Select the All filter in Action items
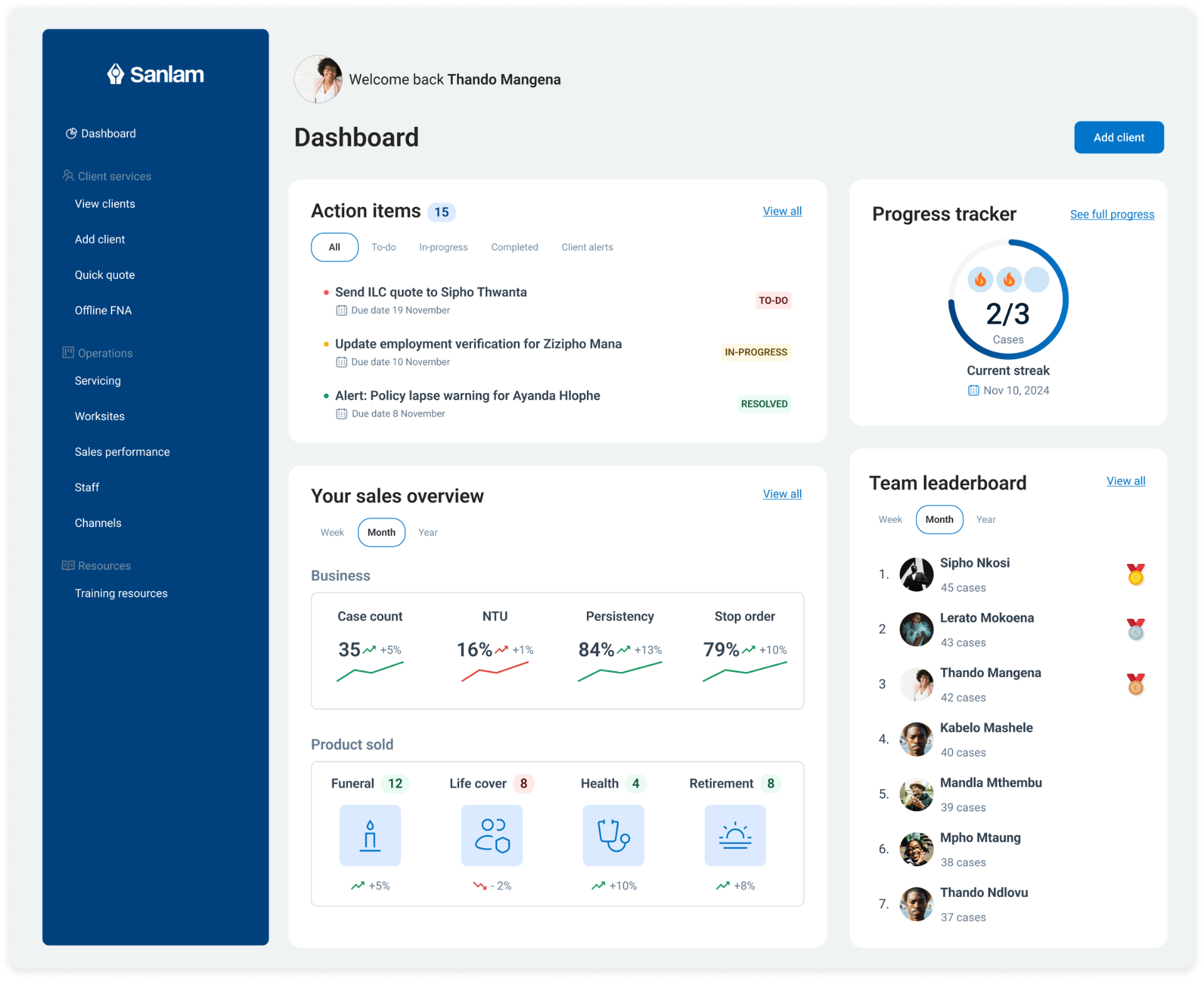The width and height of the screenshot is (1204, 981). pos(334,247)
